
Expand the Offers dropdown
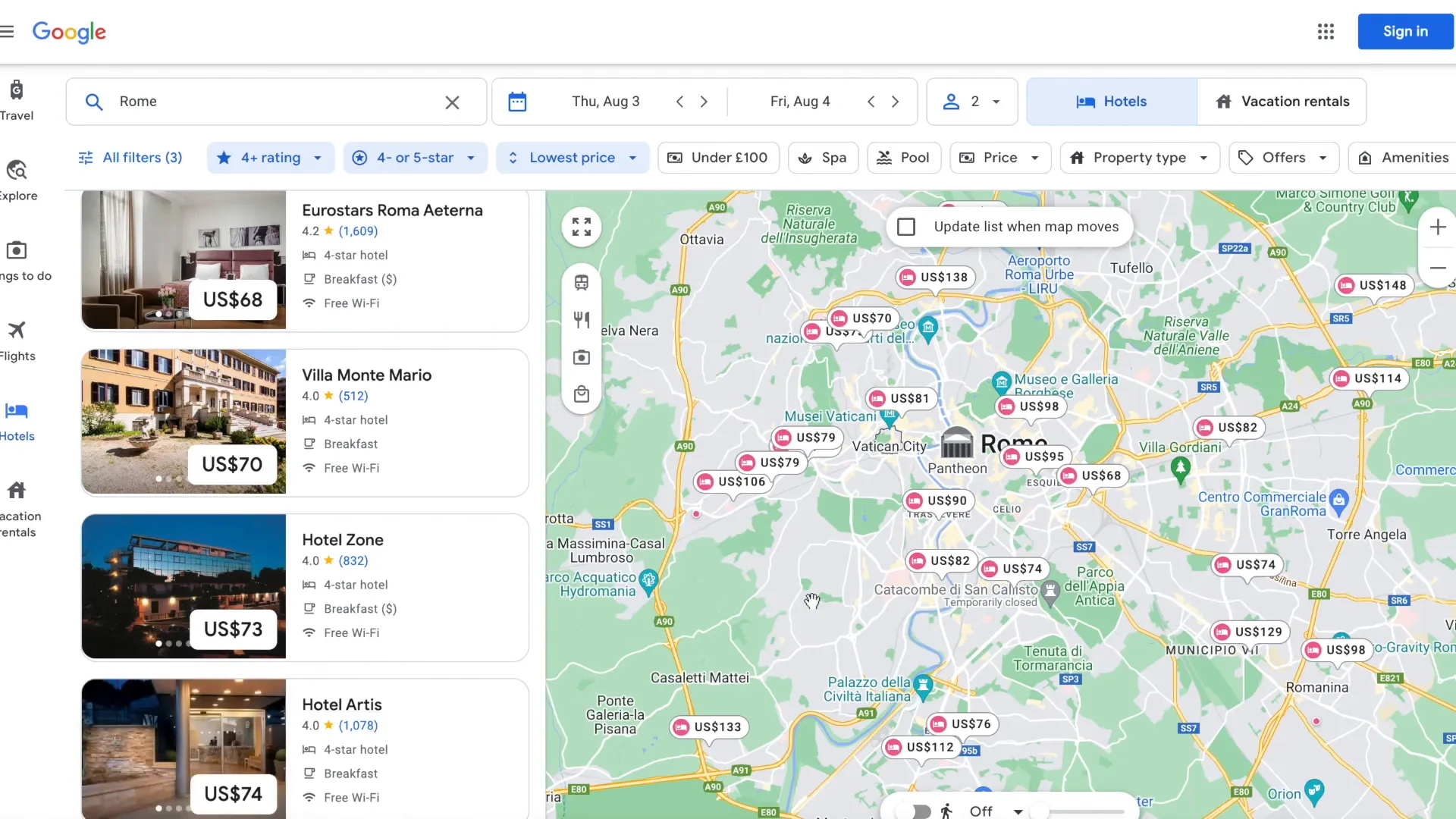(x=1284, y=158)
